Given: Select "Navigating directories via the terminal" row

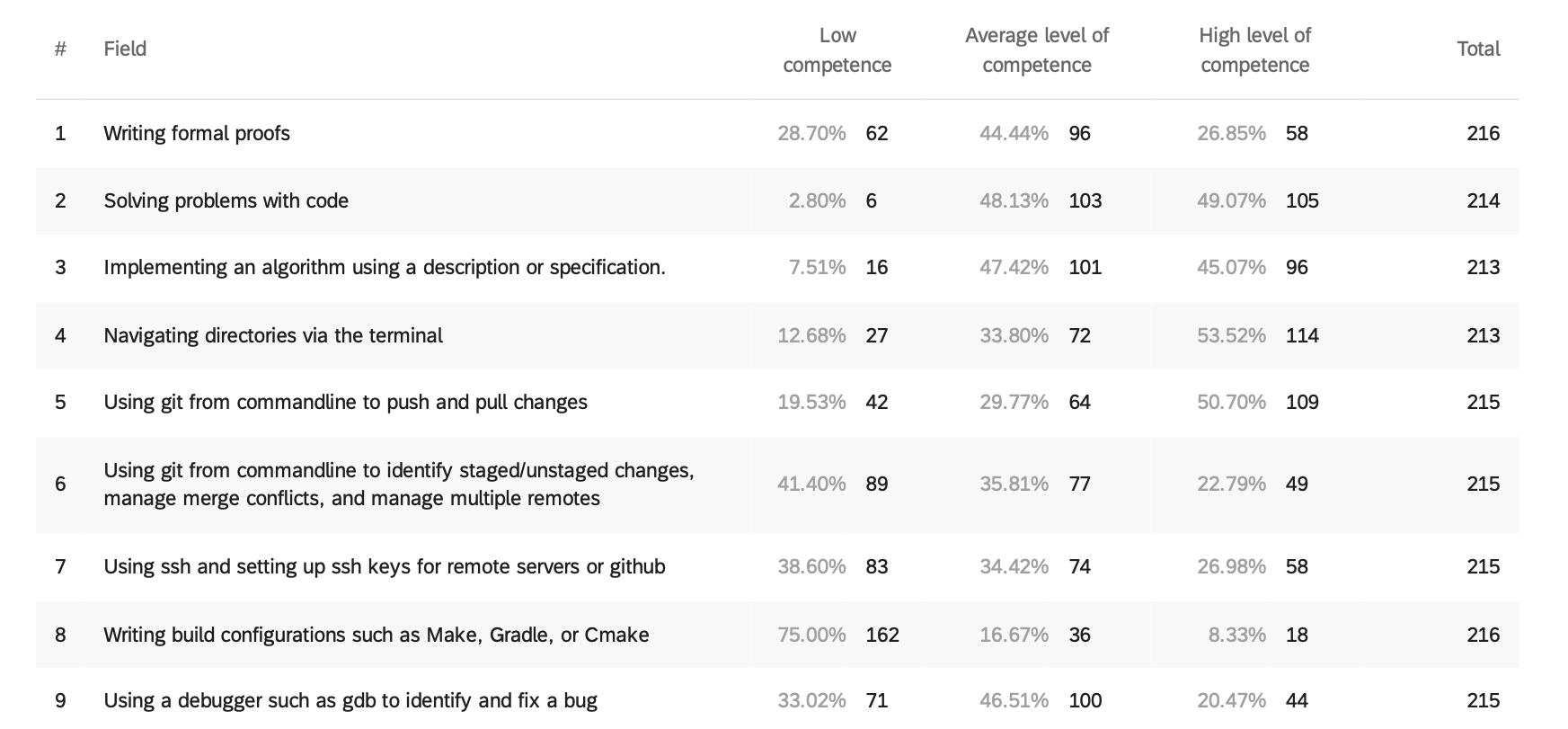Looking at the screenshot, I should pyautogui.click(x=273, y=335).
